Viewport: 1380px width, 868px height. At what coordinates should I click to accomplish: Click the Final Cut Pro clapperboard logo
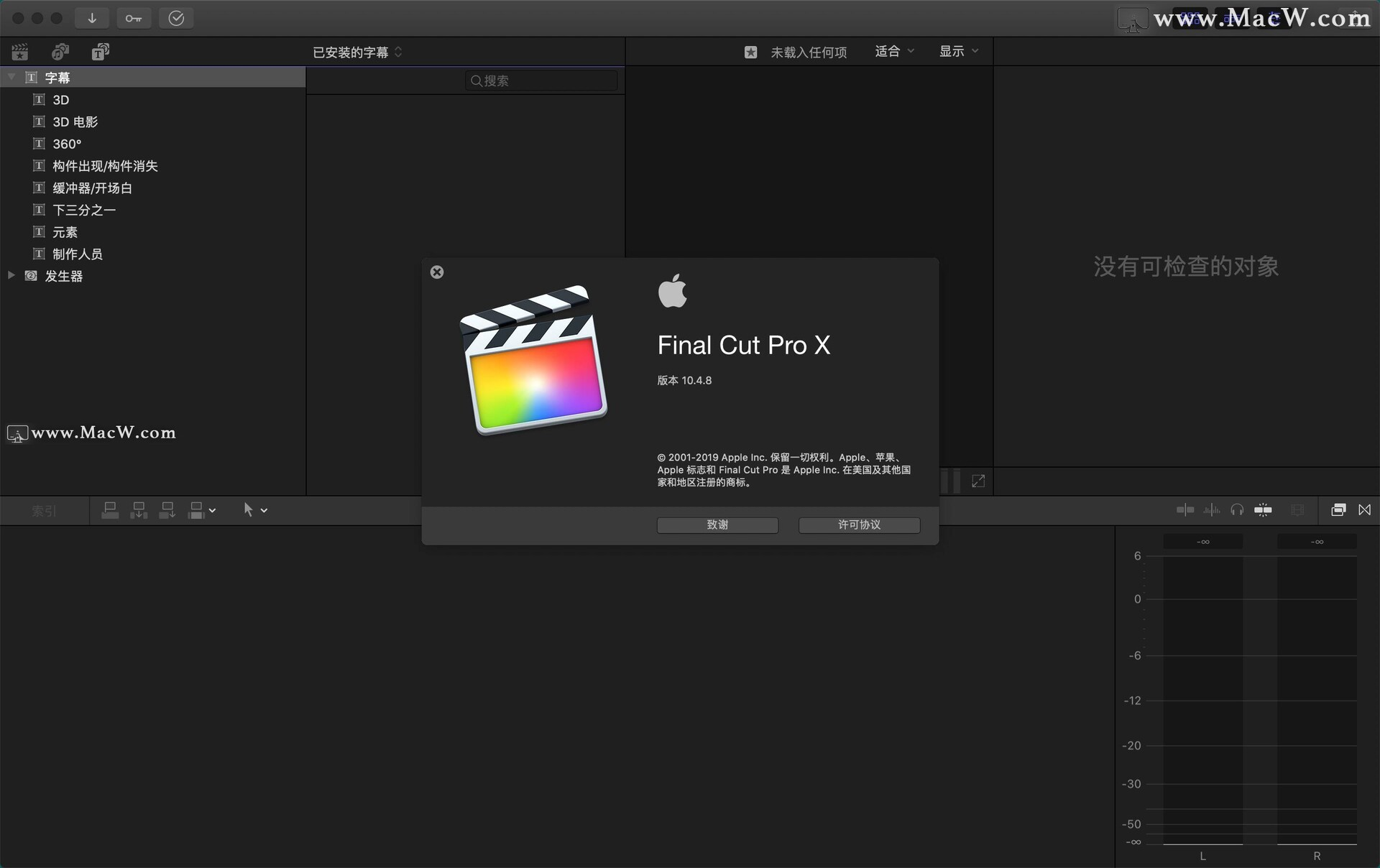533,361
